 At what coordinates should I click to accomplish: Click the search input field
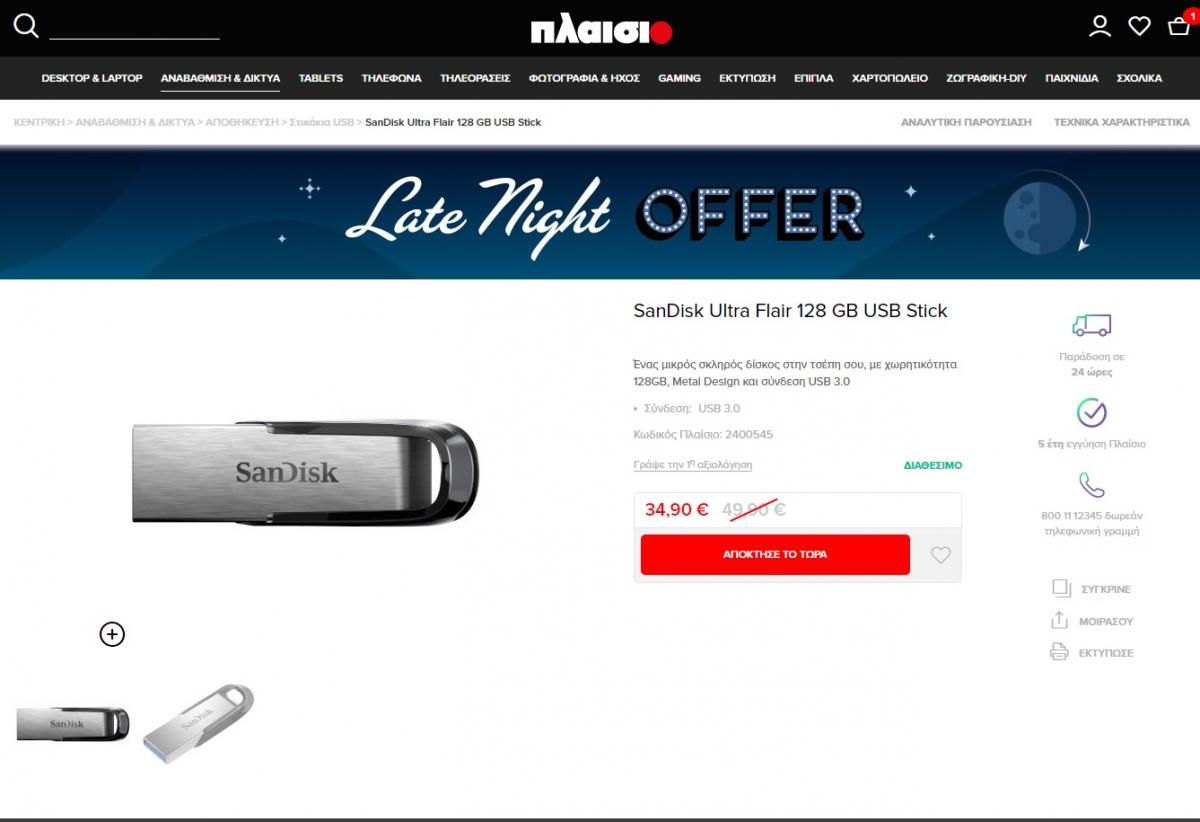134,27
